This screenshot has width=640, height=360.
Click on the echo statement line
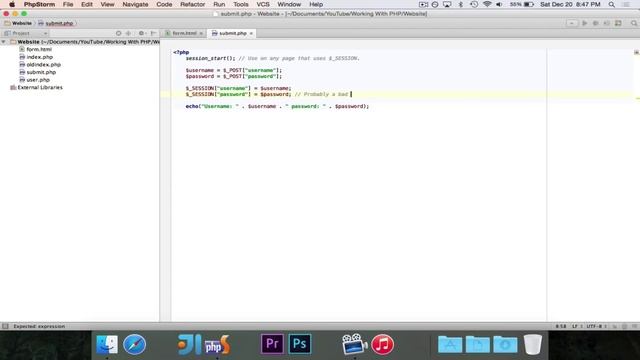click(277, 106)
